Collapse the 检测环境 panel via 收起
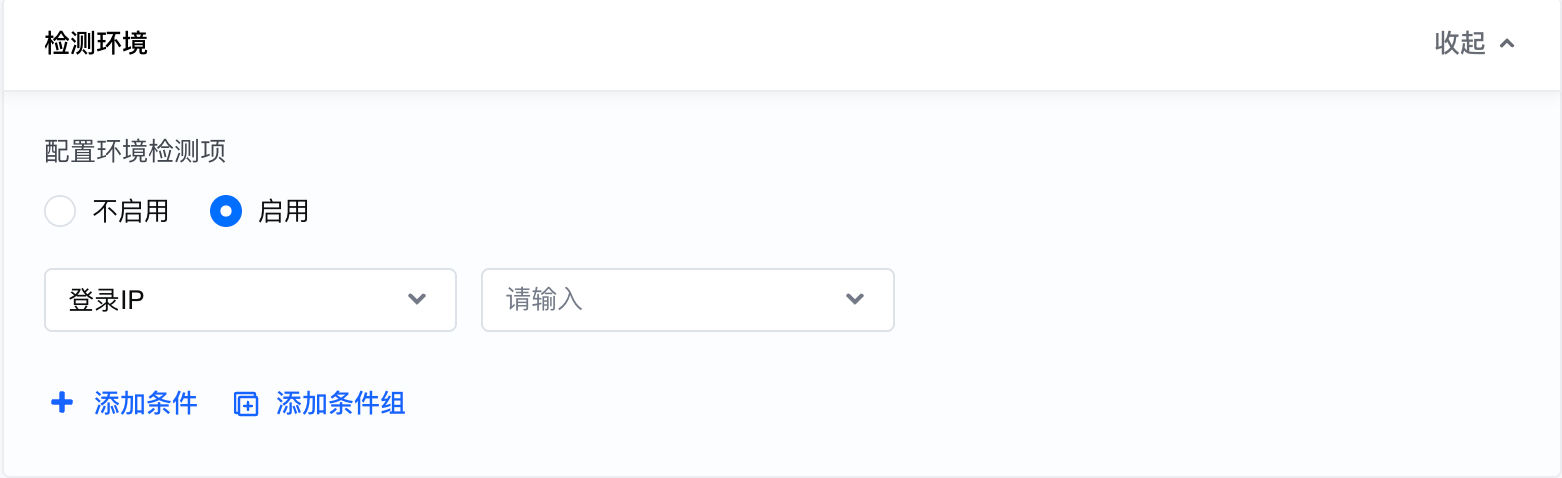This screenshot has height=478, width=1562. (1475, 44)
